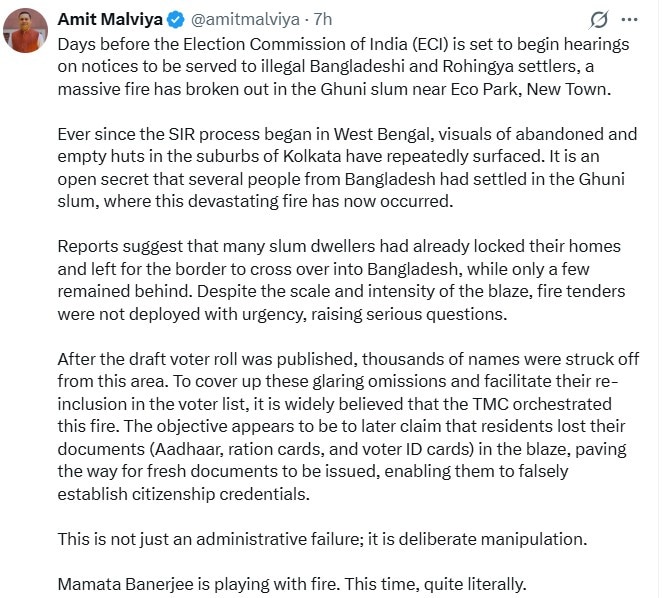Click the 7h post timestamp
This screenshot has width=669, height=598.
click(322, 19)
